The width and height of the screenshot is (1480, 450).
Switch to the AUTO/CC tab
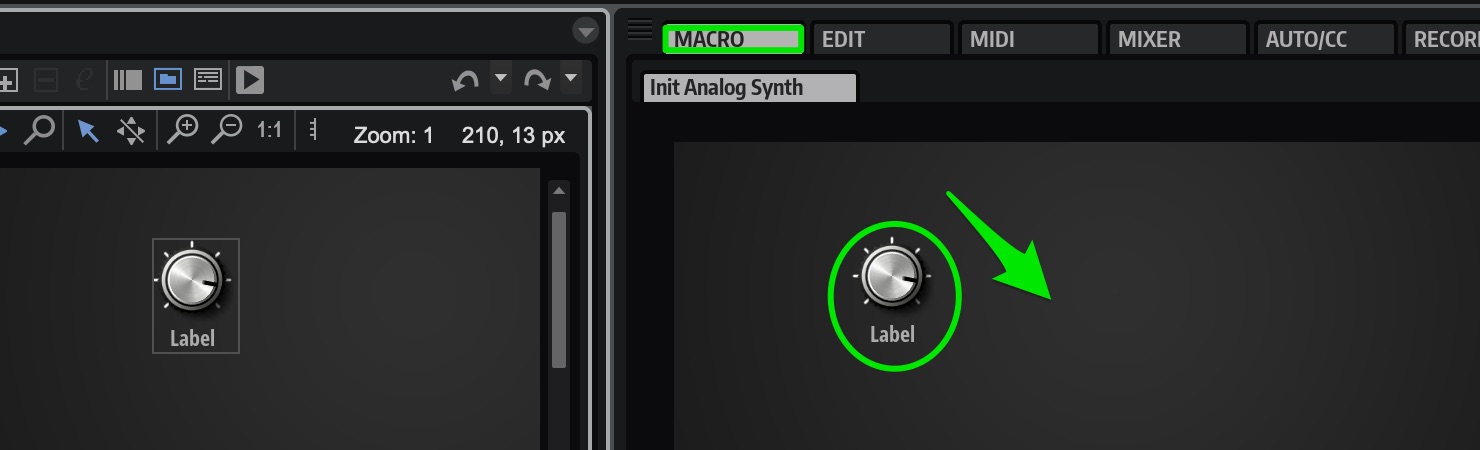click(1325, 40)
